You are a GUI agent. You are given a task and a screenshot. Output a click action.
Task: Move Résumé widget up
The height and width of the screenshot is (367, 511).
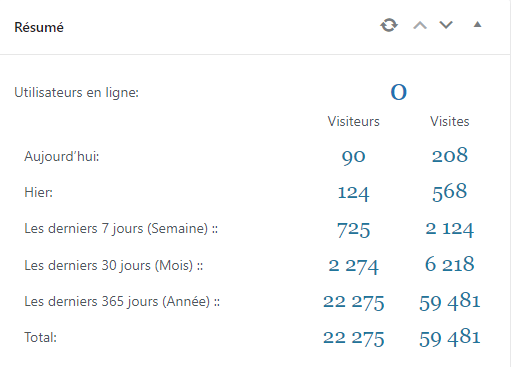point(420,25)
